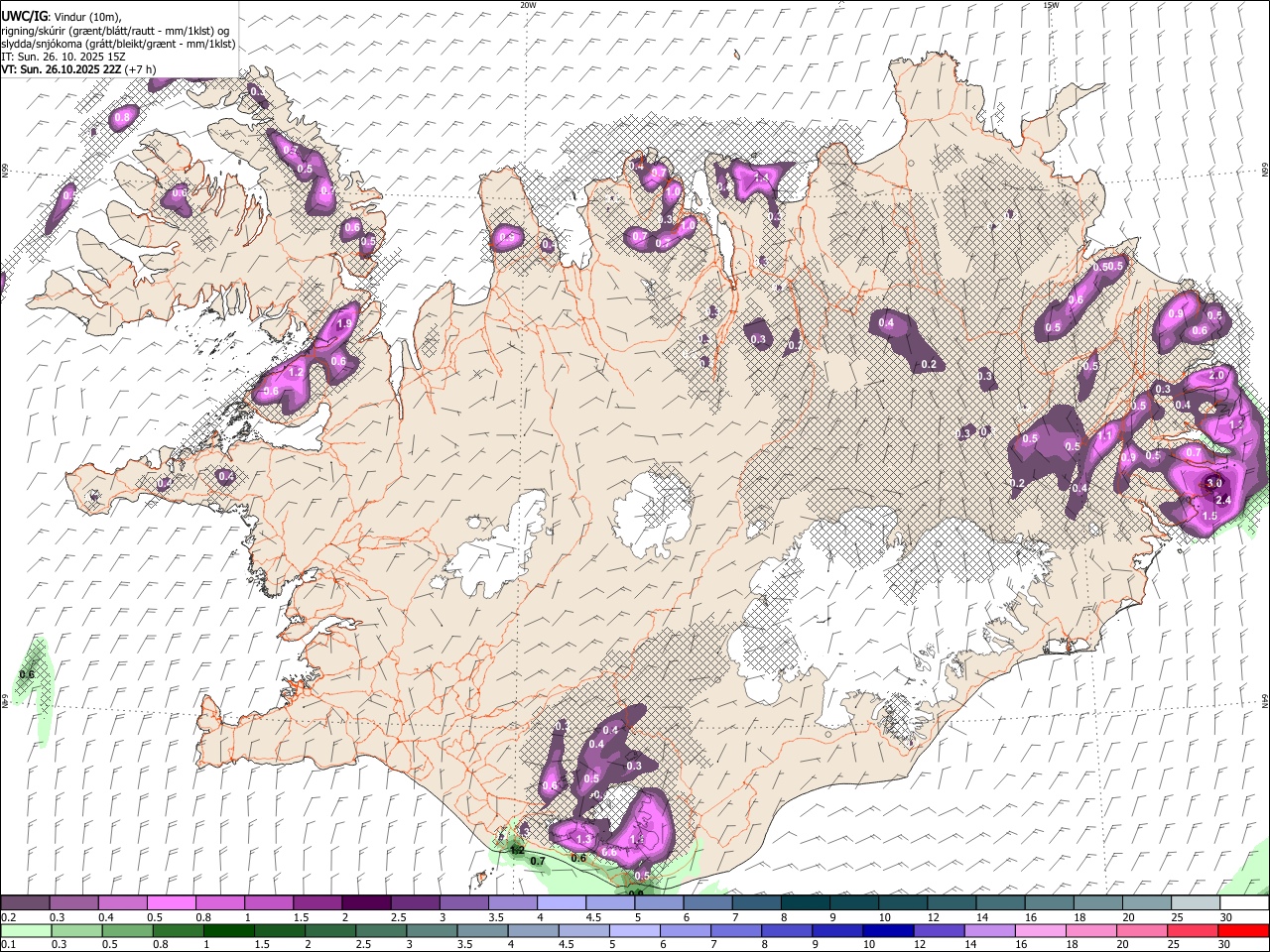Click the 0.2 label under the purple legend
Screen dimensions: 1270x952
(9, 917)
